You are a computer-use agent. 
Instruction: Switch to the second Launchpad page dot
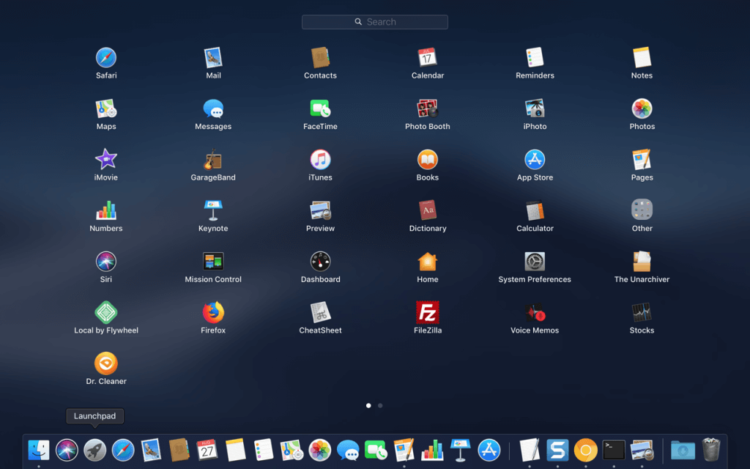pos(380,405)
